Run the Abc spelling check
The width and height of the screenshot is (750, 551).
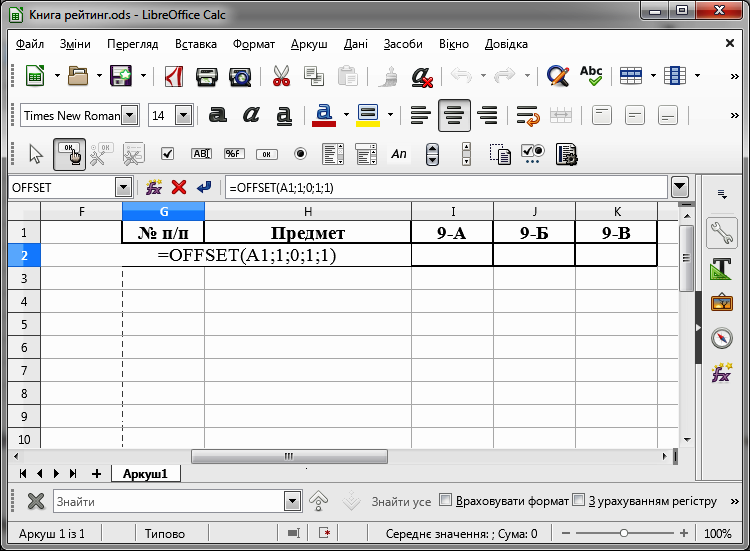pyautogui.click(x=591, y=76)
